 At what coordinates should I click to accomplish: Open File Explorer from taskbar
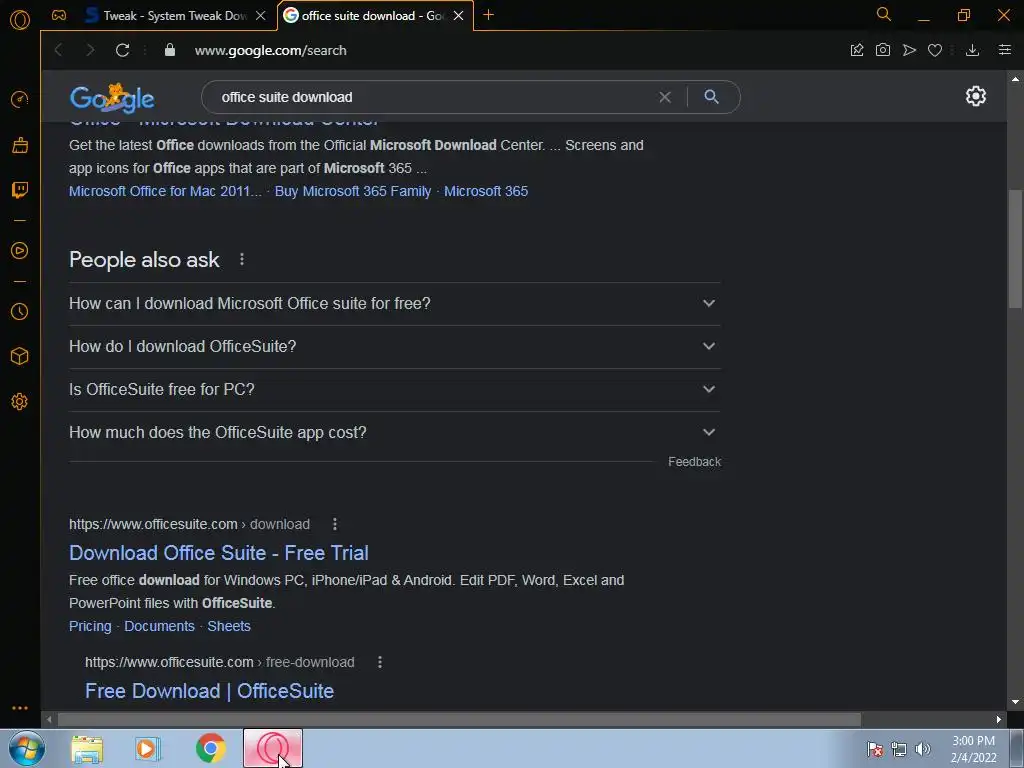87,749
